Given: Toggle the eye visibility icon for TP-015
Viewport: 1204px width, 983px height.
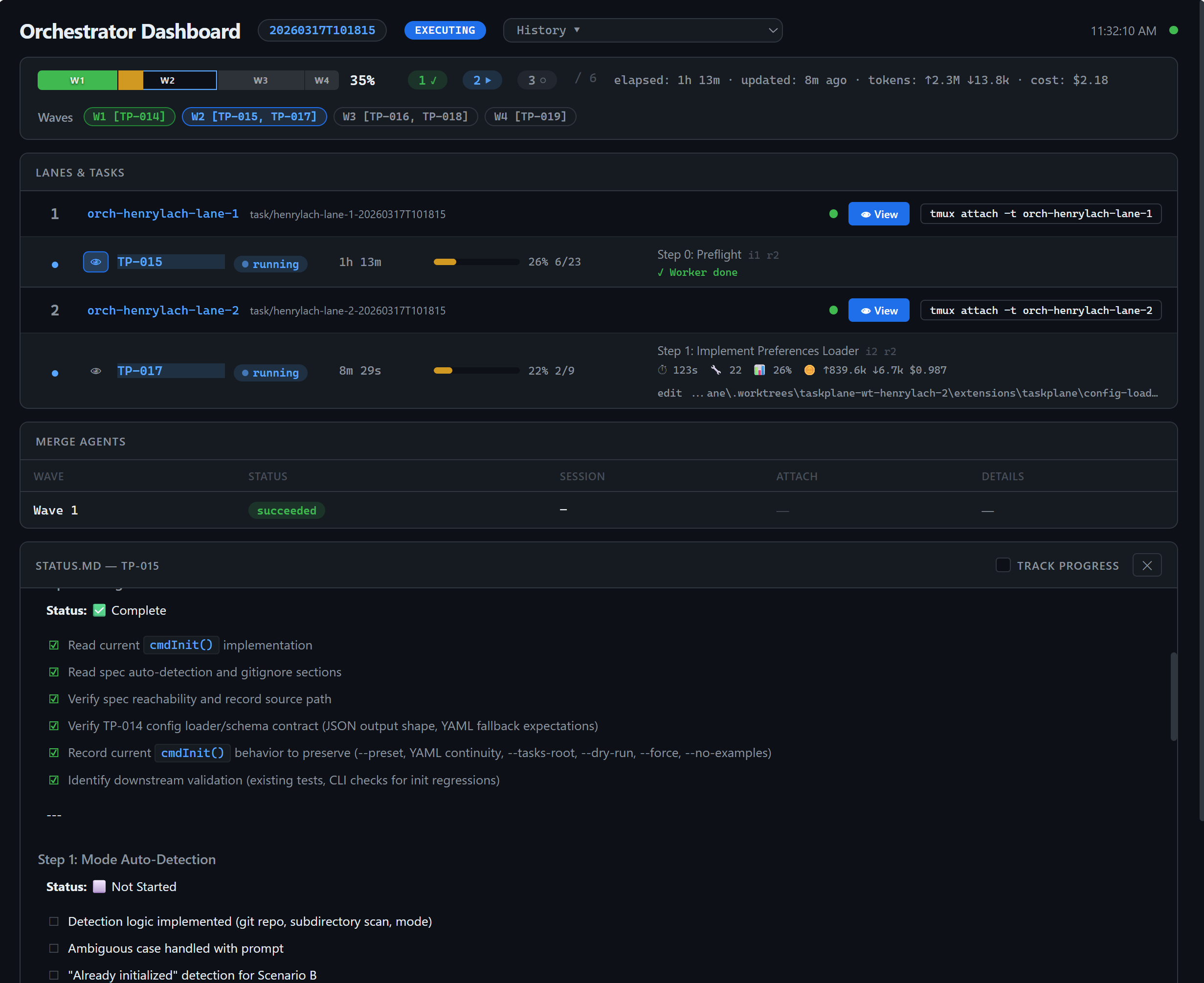Looking at the screenshot, I should coord(96,262).
